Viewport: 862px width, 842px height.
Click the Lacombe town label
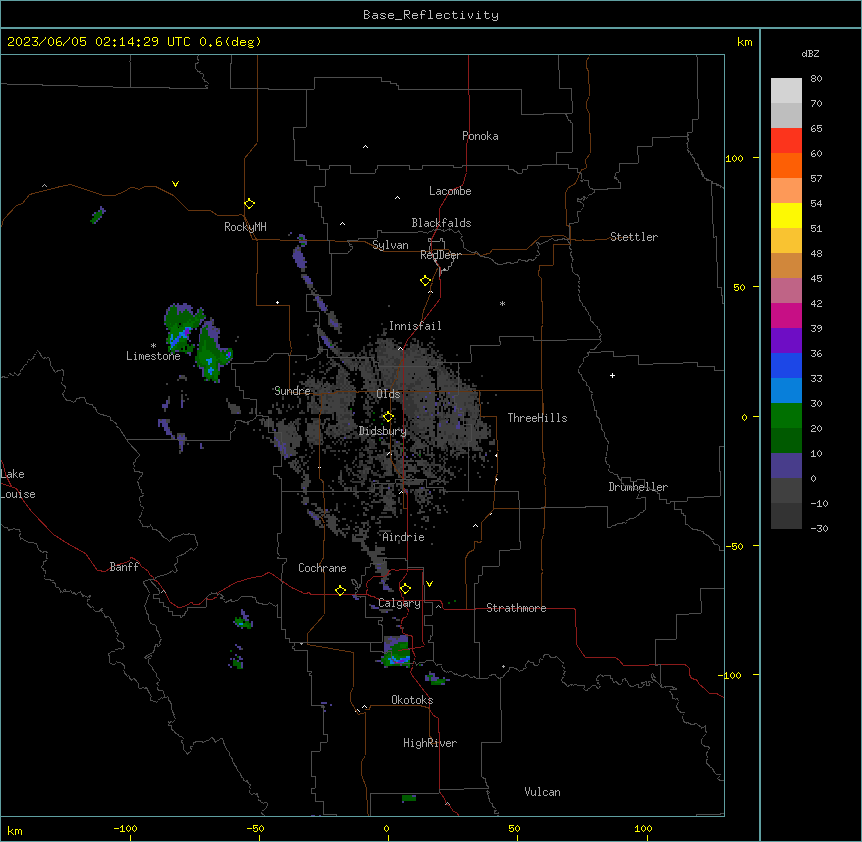pyautogui.click(x=450, y=191)
